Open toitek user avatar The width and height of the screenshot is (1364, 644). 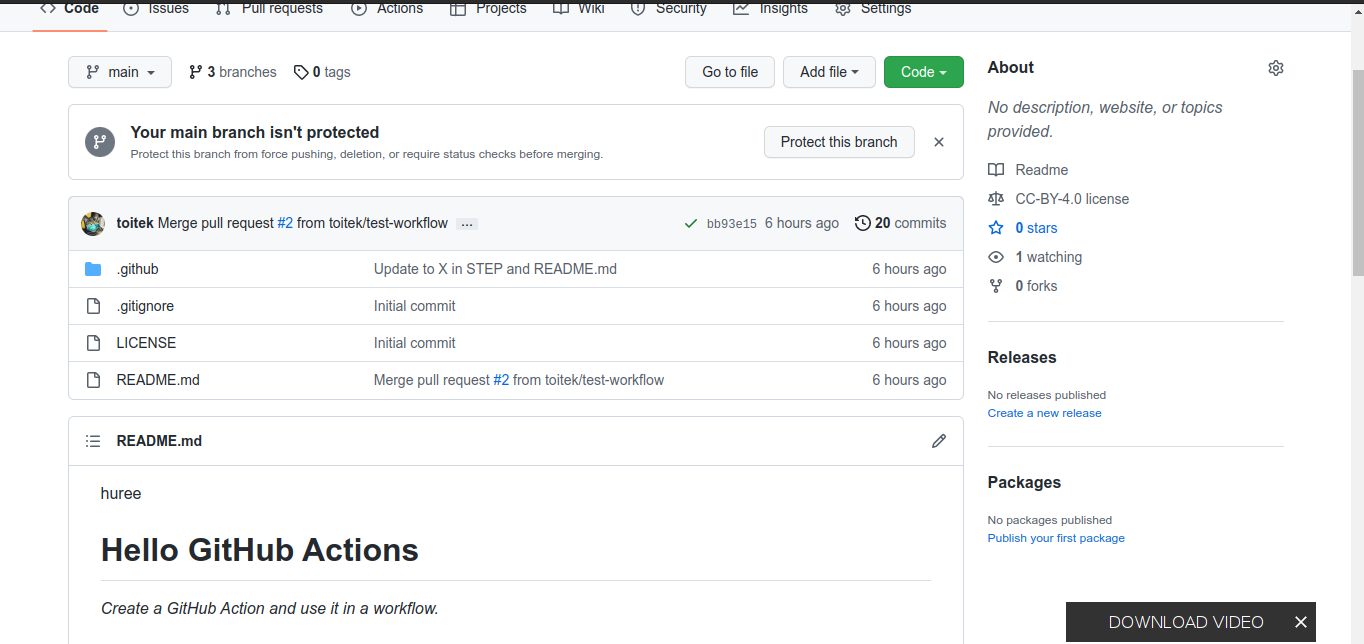point(93,224)
